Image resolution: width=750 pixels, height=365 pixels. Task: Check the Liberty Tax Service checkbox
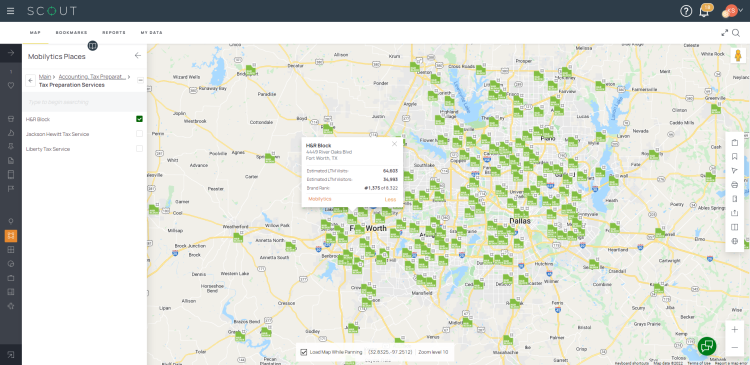pos(139,149)
